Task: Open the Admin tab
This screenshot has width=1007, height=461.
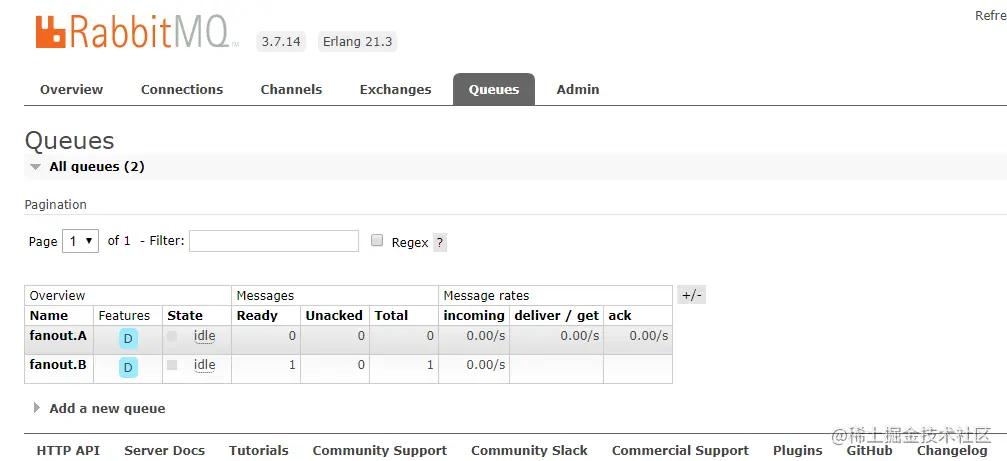Action: (x=578, y=89)
